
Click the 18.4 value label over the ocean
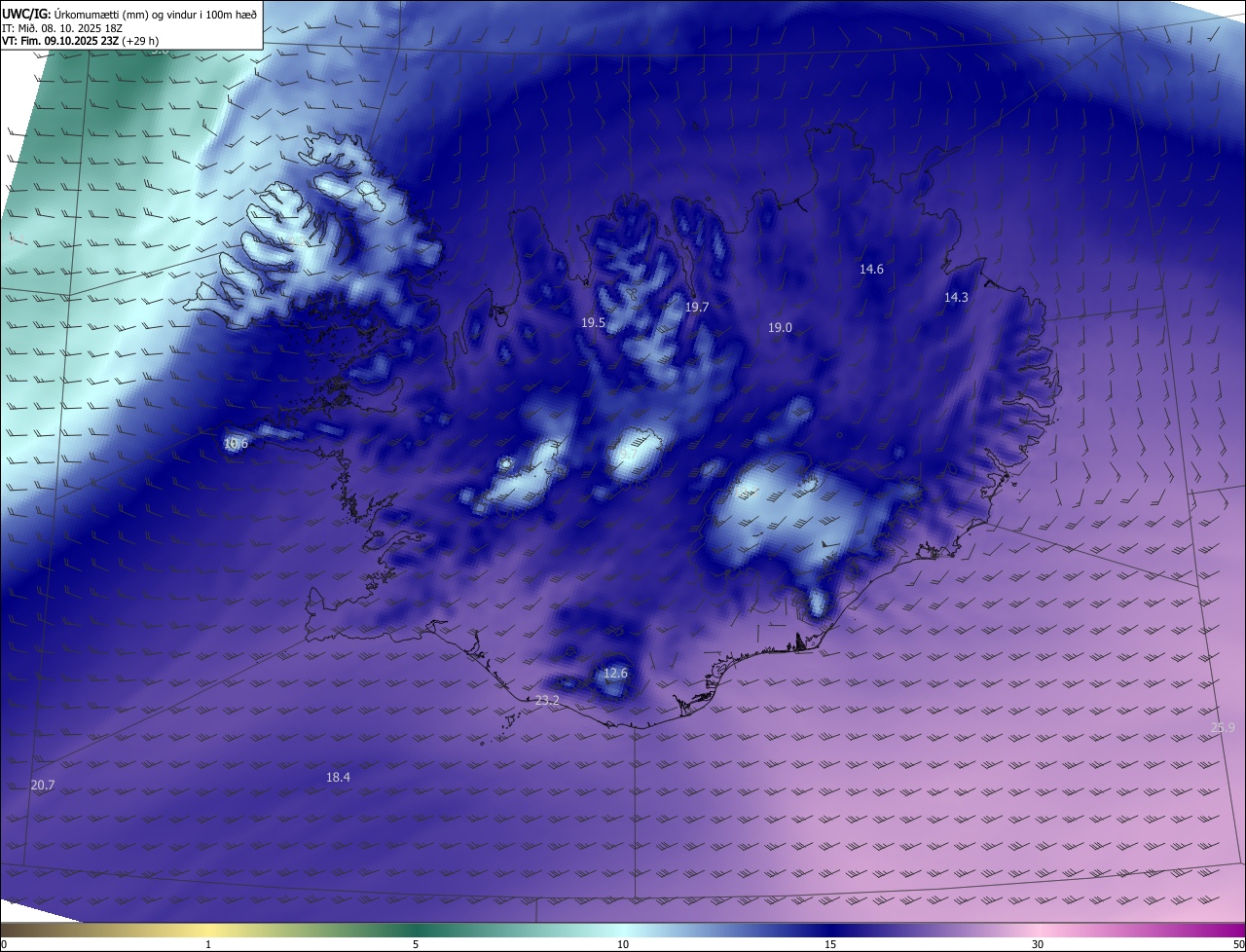338,778
